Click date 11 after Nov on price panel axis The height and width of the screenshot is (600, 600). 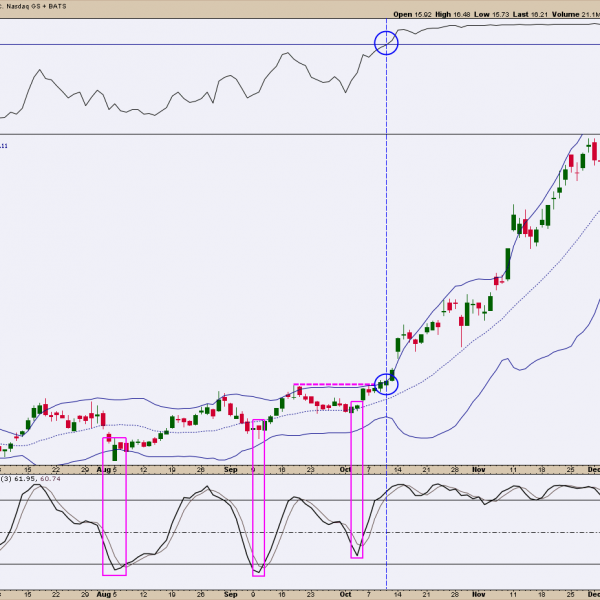click(513, 470)
